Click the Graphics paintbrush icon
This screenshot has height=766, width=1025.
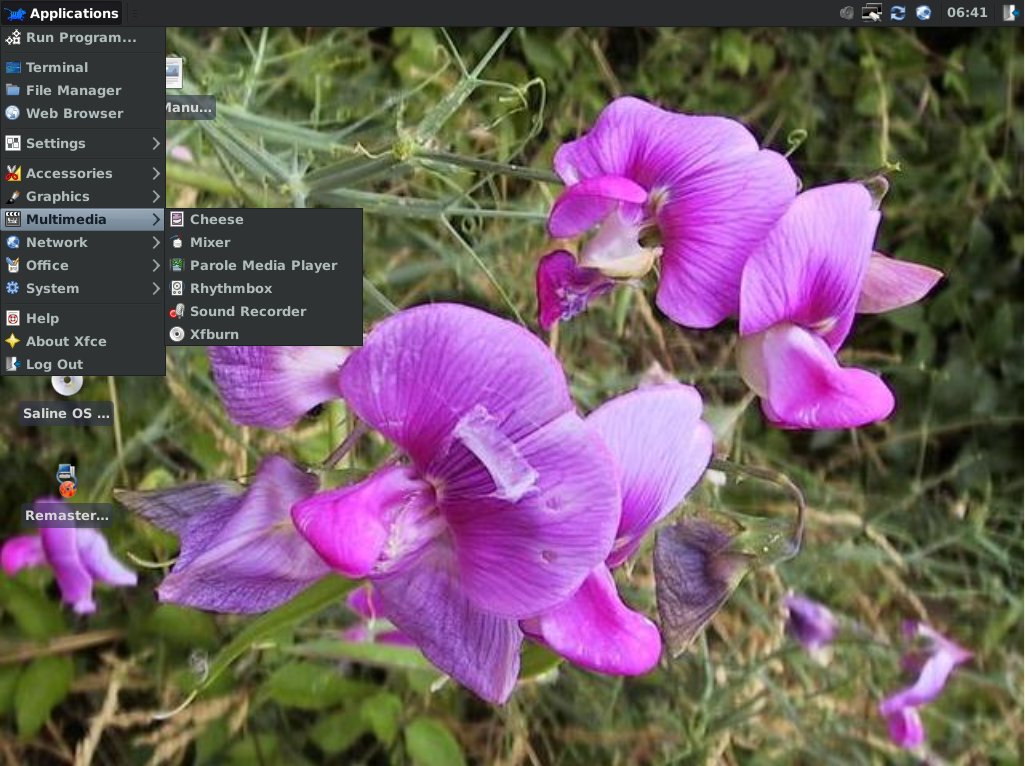click(x=12, y=196)
